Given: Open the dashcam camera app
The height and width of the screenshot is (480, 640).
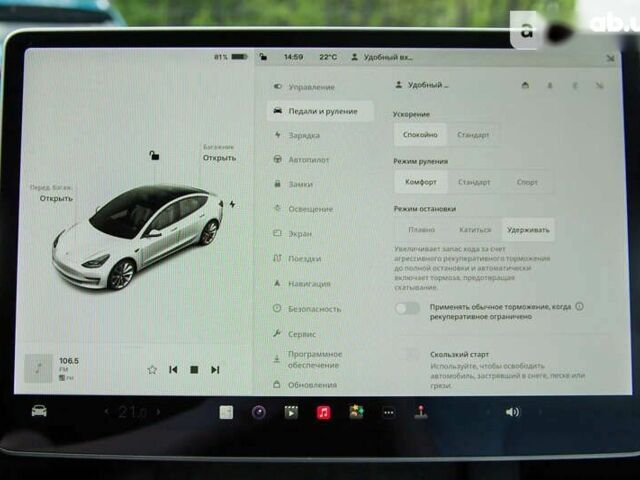Looking at the screenshot, I should pyautogui.click(x=259, y=412).
